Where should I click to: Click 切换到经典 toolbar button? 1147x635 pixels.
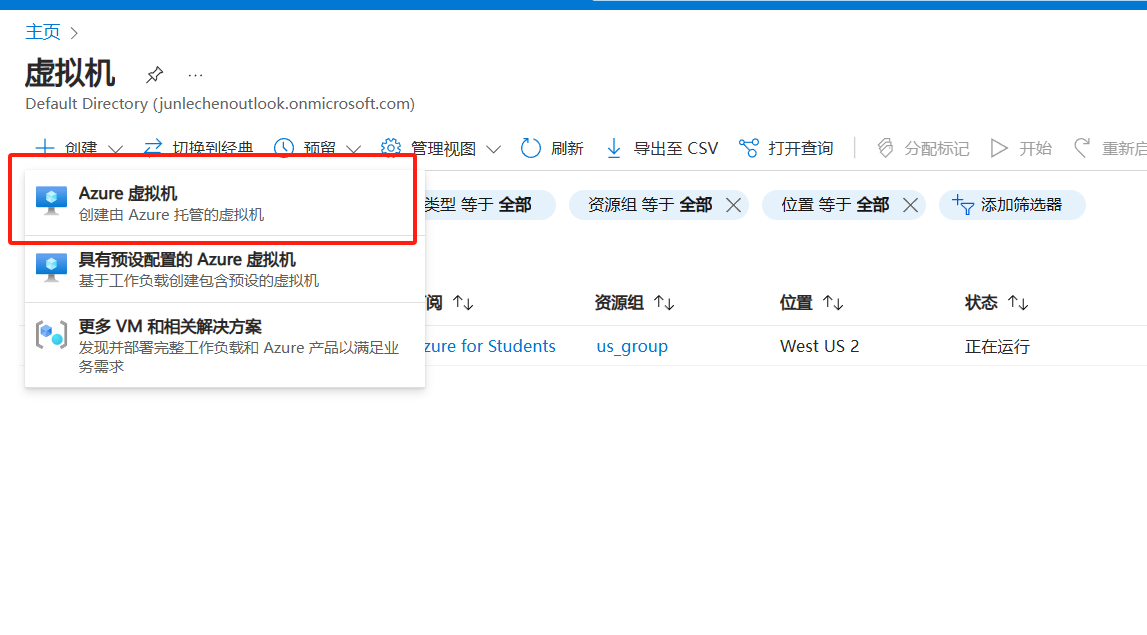199,148
